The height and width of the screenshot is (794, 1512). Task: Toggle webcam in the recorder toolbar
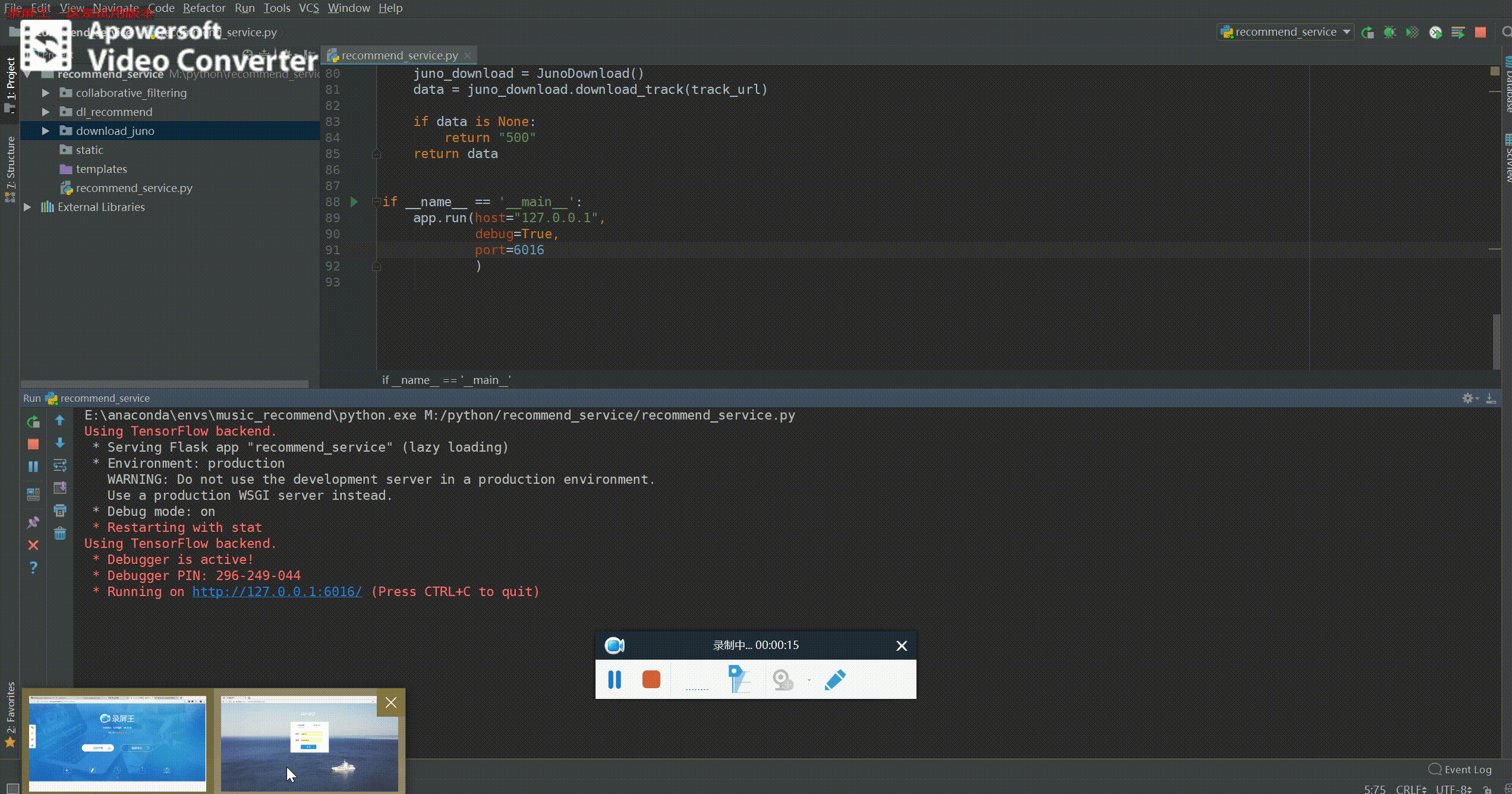[783, 679]
